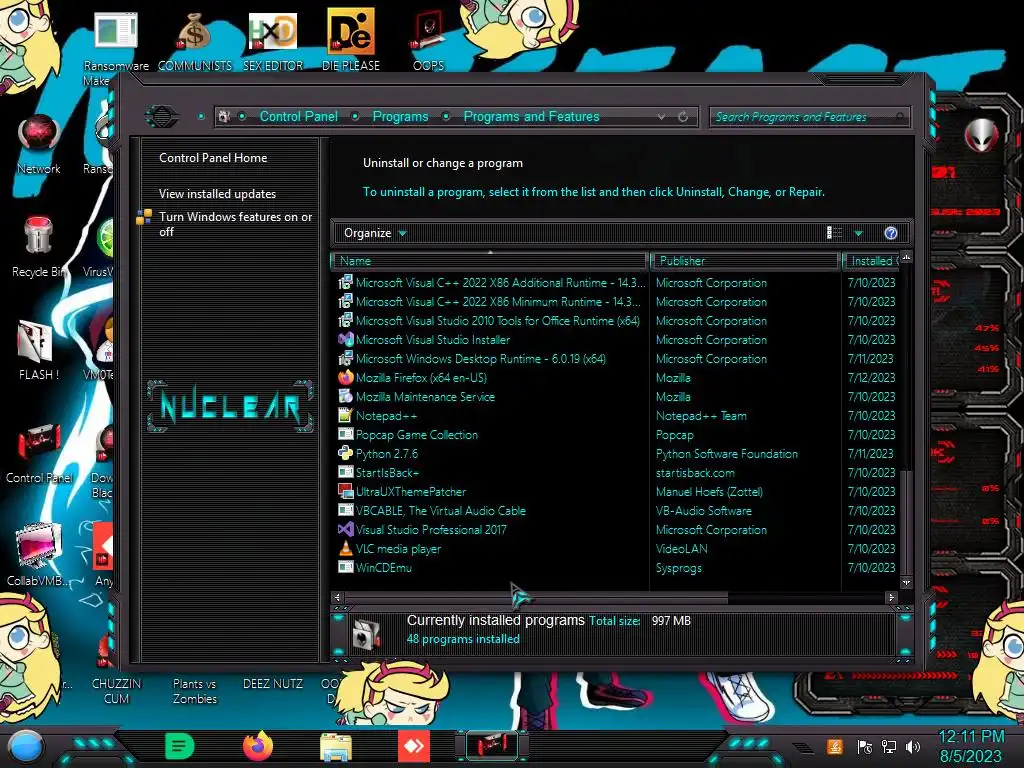Viewport: 1024px width, 768px height.
Task: Click the vertical scrollbar down arrow
Action: tap(906, 582)
